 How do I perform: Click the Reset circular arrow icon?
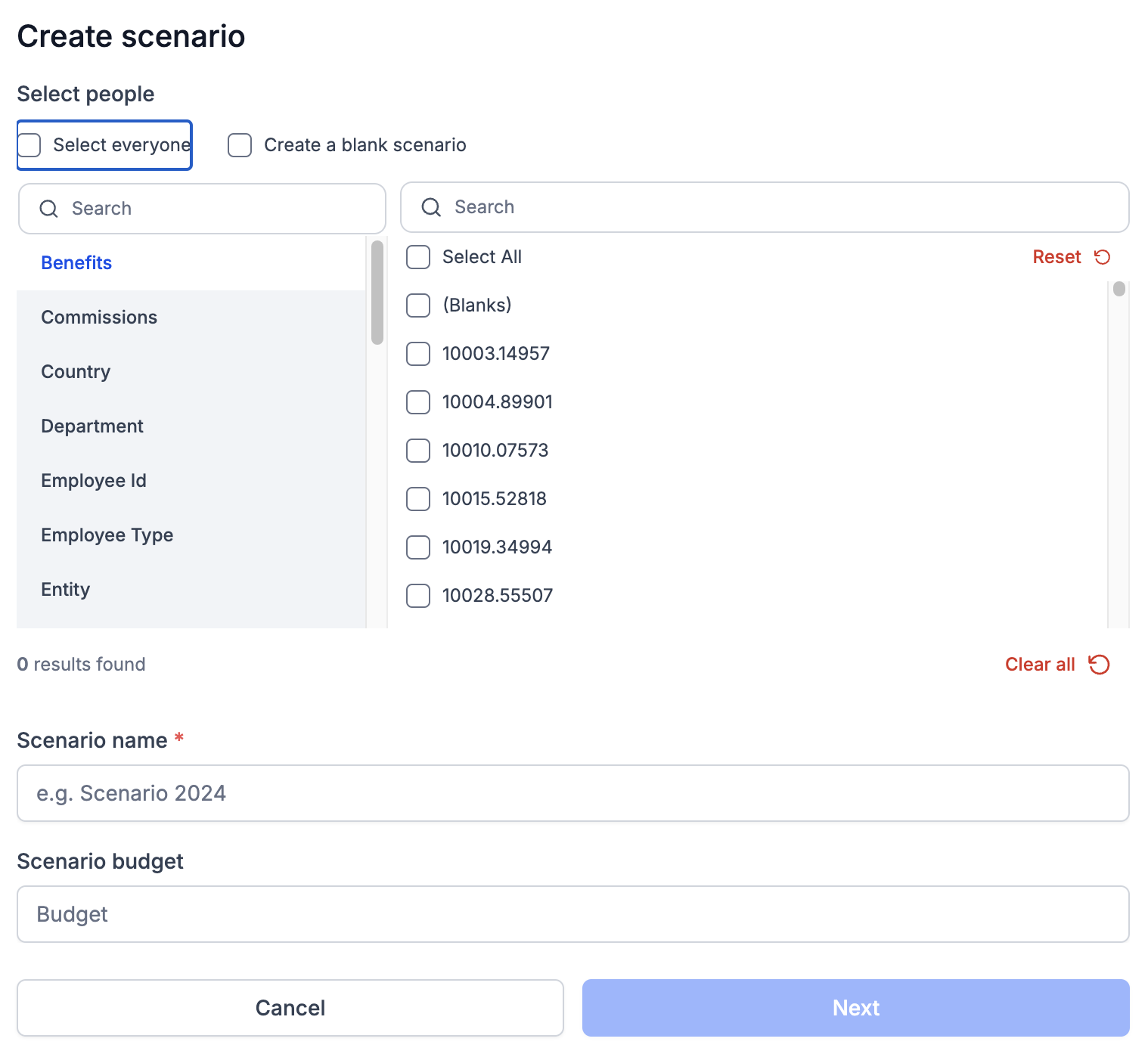pos(1103,257)
